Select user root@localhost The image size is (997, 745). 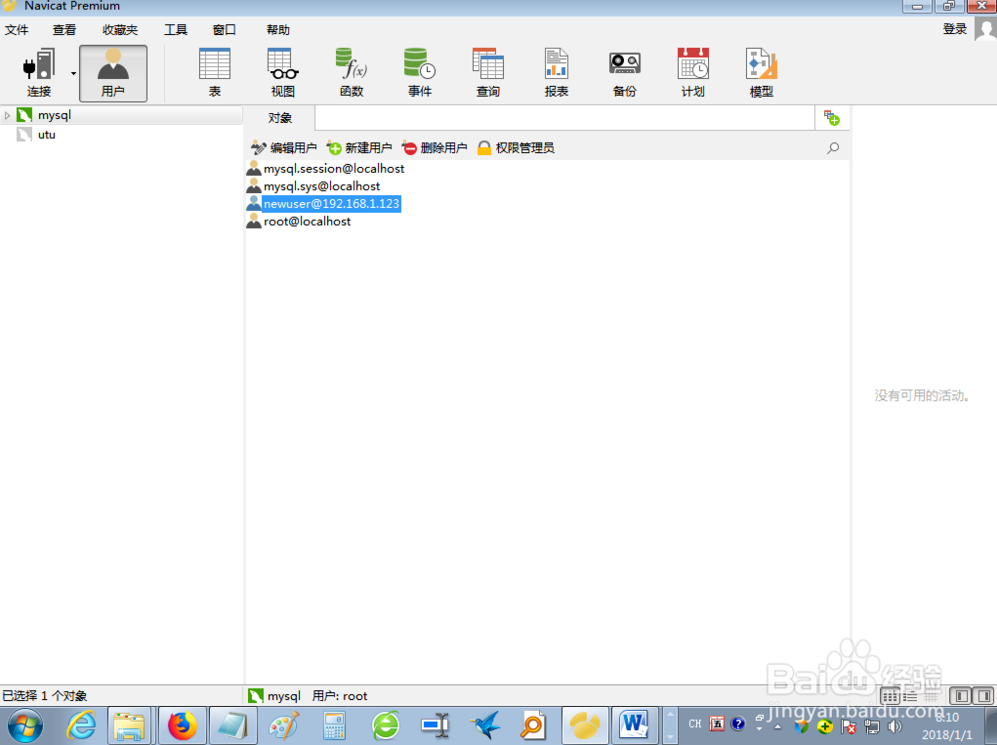(299, 221)
